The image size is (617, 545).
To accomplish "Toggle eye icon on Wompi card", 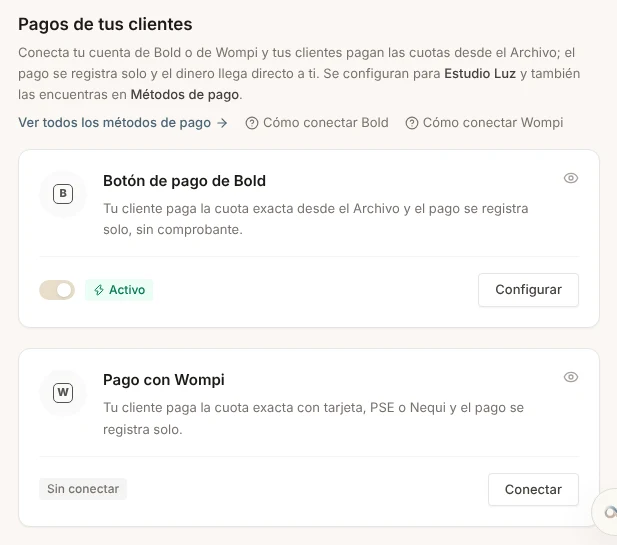I will click(571, 377).
